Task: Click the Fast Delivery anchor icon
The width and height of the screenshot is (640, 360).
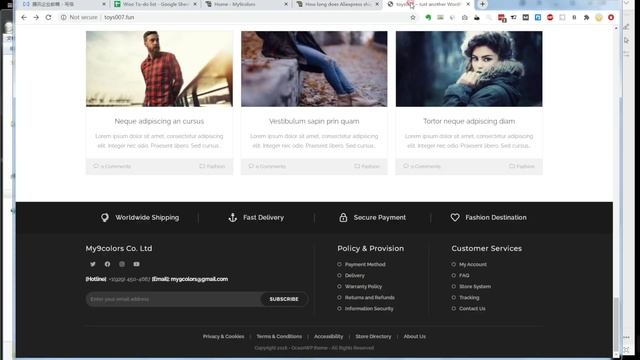Action: point(233,218)
